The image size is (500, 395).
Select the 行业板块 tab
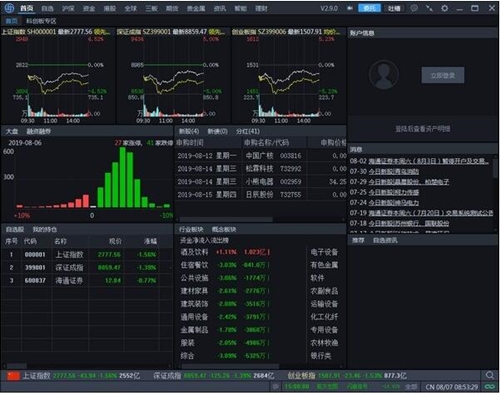click(x=191, y=229)
